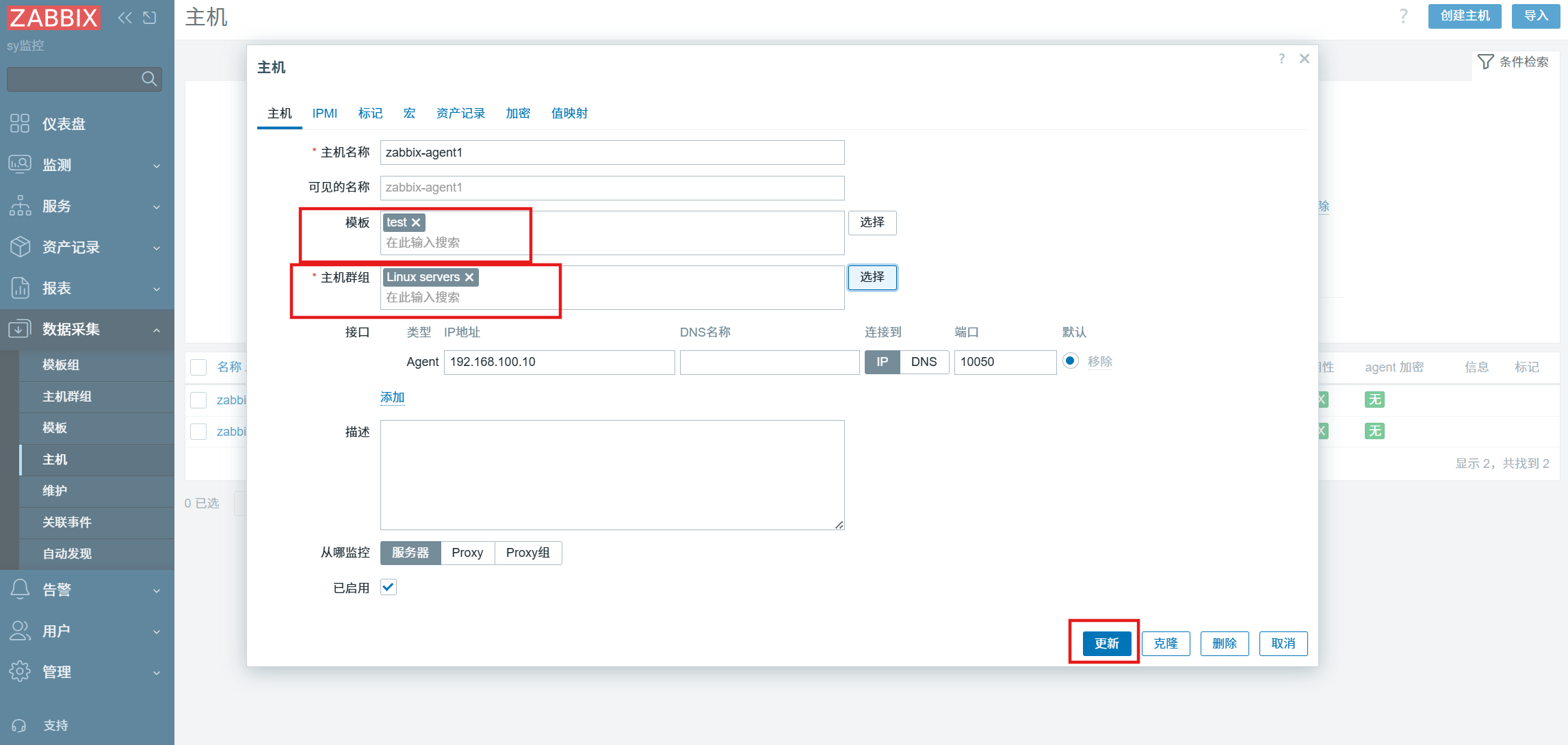Open the filter funnel icon
Viewport: 1568px width, 745px height.
point(1485,62)
